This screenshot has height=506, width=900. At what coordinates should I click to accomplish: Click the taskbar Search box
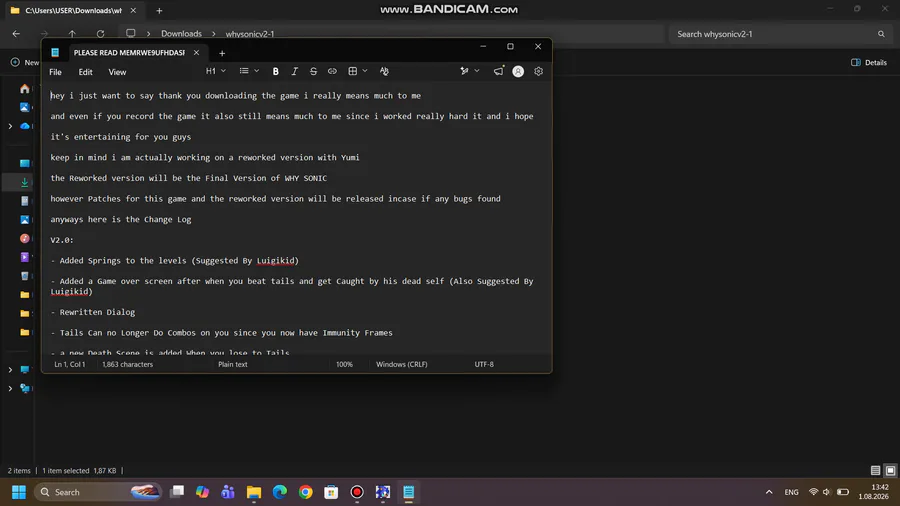[98, 492]
